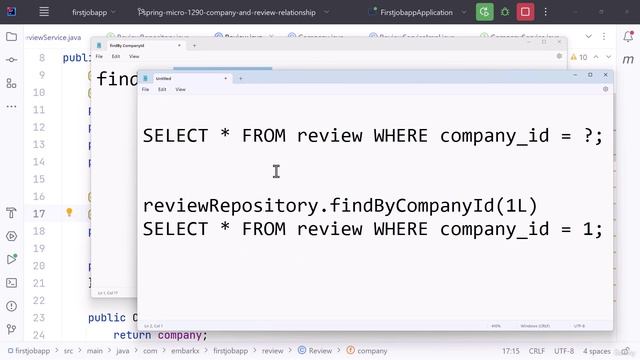Open the Structure tool window

click(x=11, y=83)
